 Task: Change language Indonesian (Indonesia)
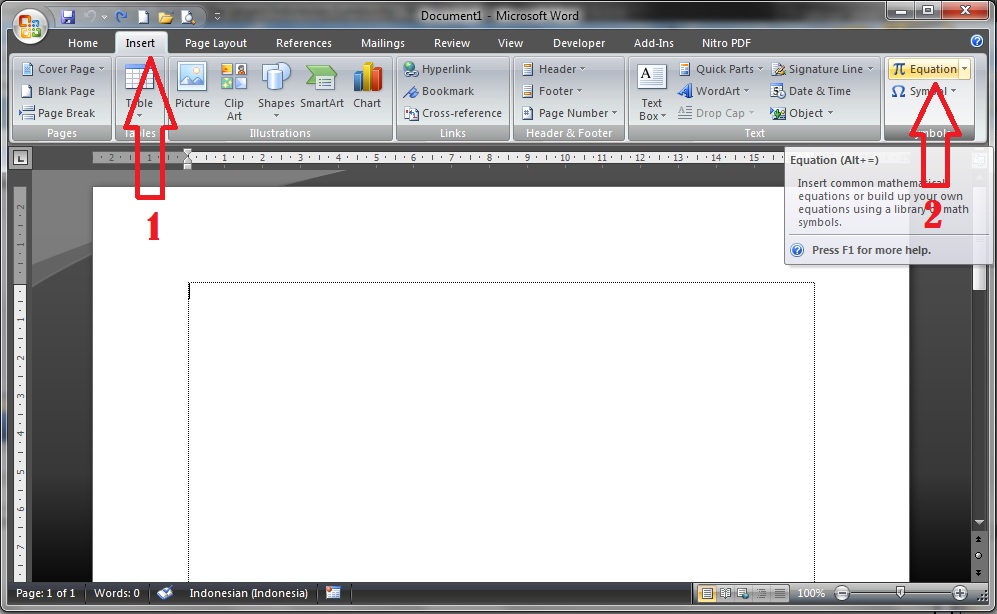(x=248, y=593)
